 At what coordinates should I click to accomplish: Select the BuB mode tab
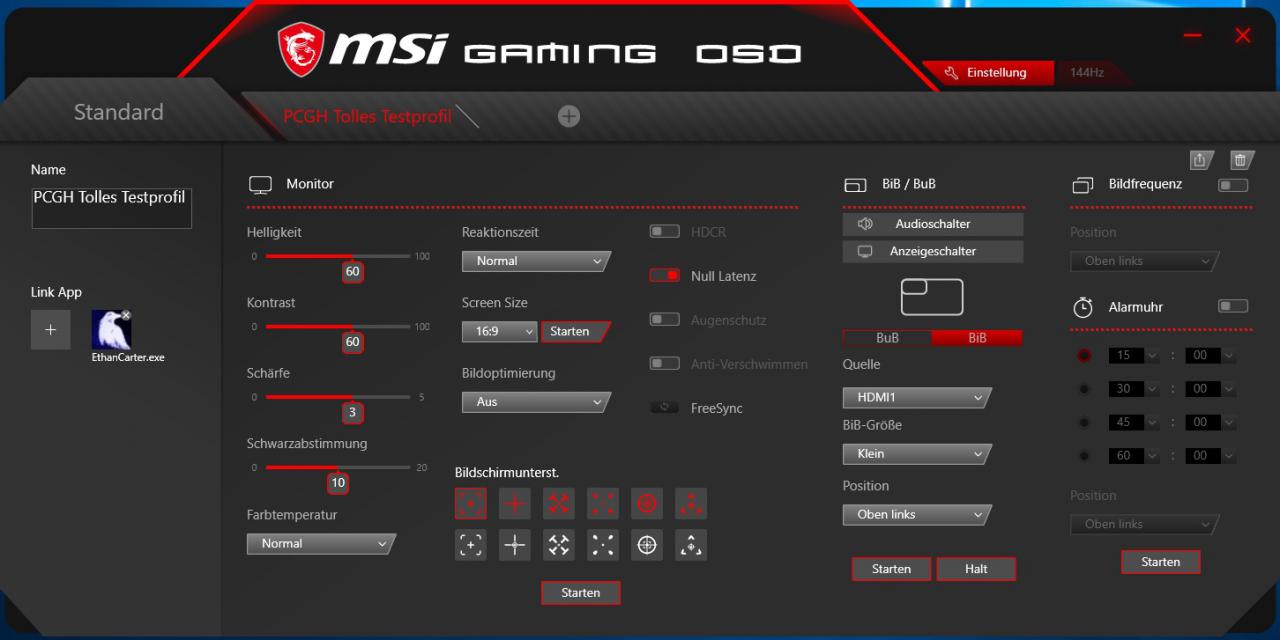pos(887,338)
